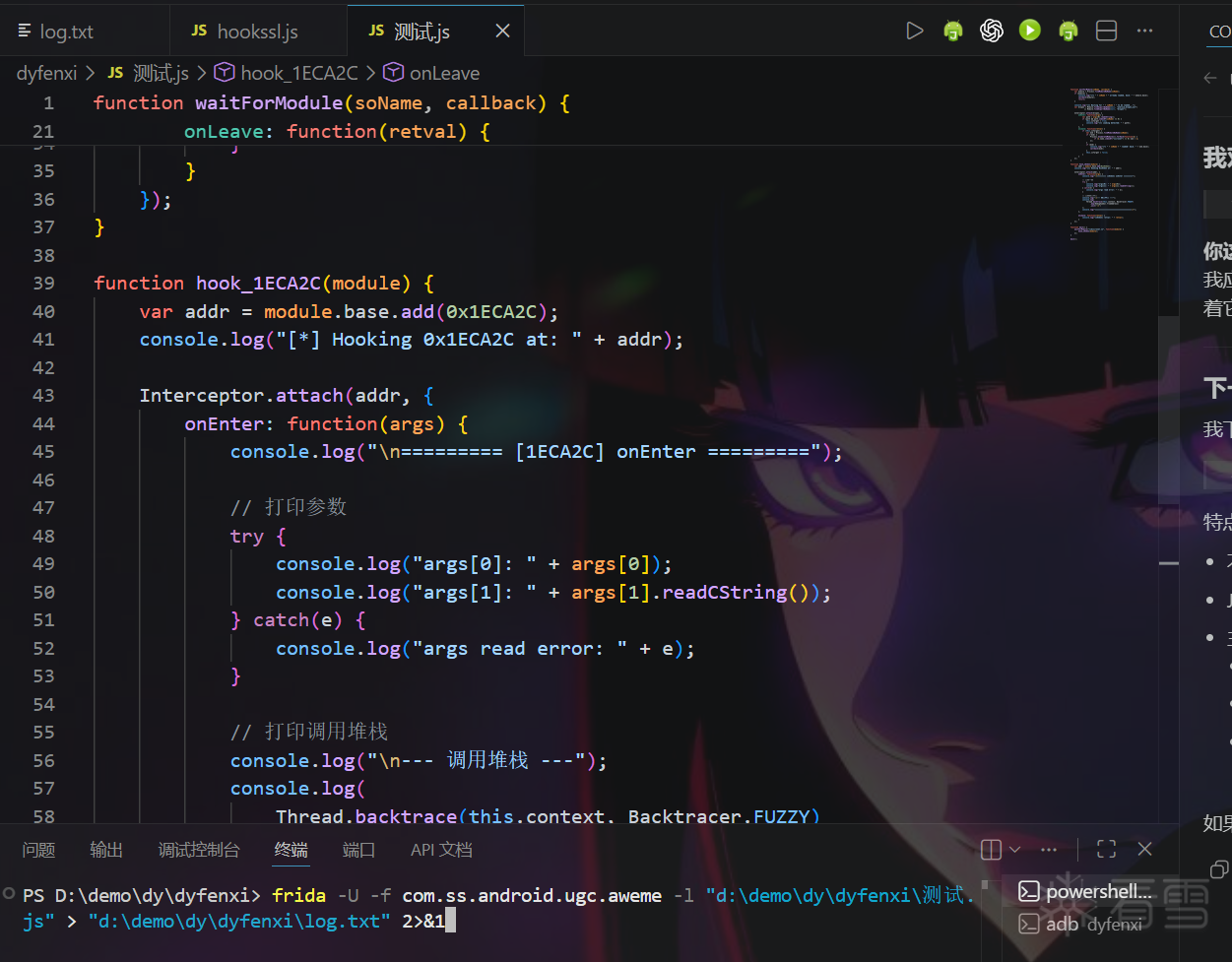The image size is (1232, 962).
Task: Close the 测试.js editor tab
Action: pos(502,32)
